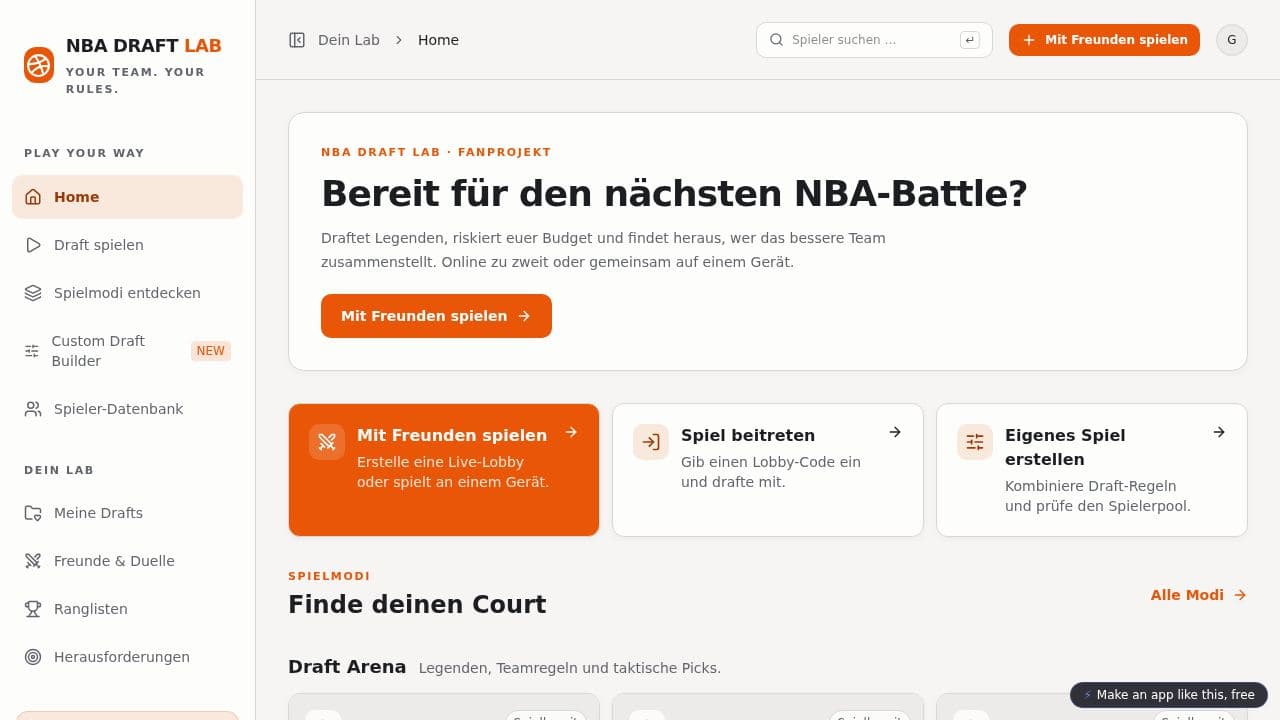This screenshot has width=1280, height=720.
Task: Go to Spielmodi entdecken
Action: pos(127,293)
